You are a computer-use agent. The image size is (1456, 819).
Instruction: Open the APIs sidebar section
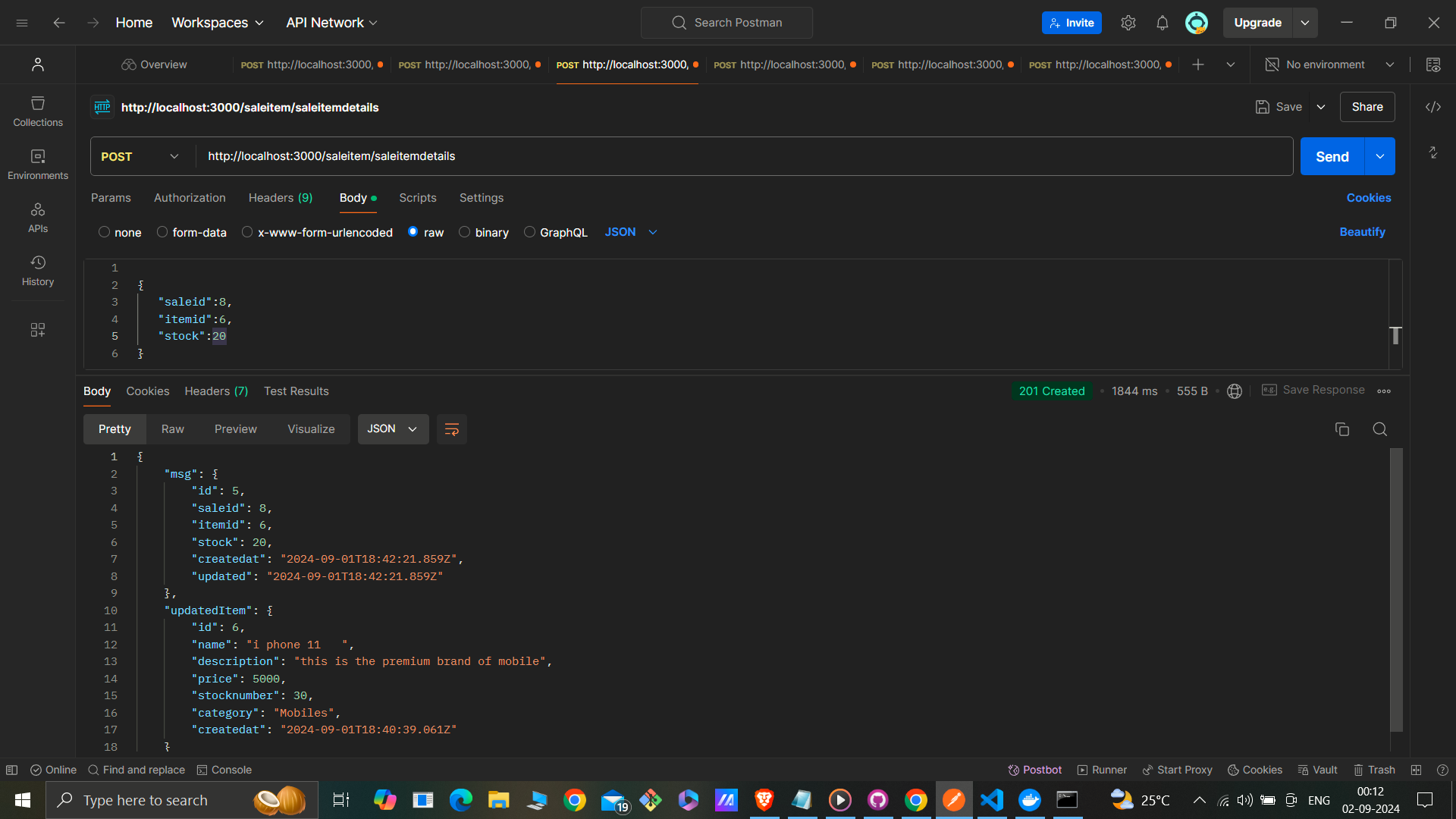click(x=37, y=217)
